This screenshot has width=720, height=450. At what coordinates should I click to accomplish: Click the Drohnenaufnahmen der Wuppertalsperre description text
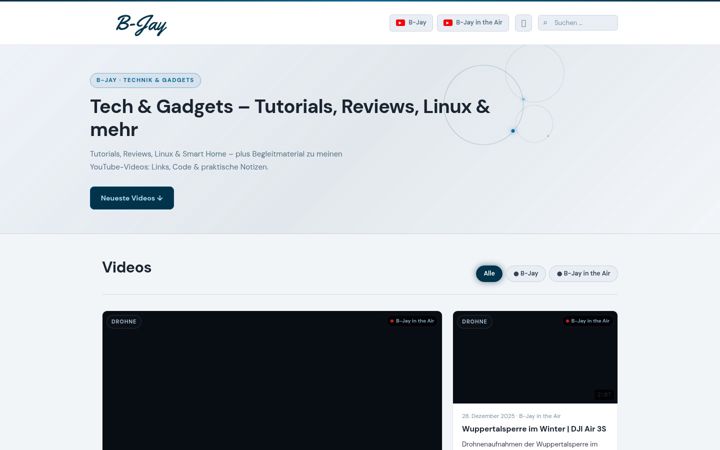pos(529,444)
